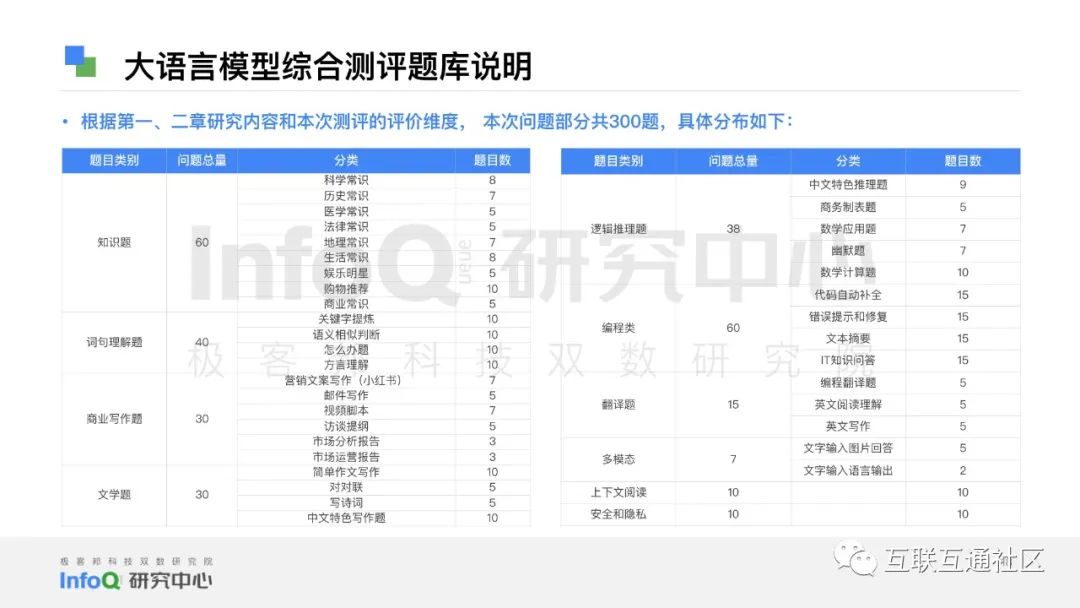Click the 商务制表题 row
Viewport: 1080px width, 608px height.
[x=906, y=207]
